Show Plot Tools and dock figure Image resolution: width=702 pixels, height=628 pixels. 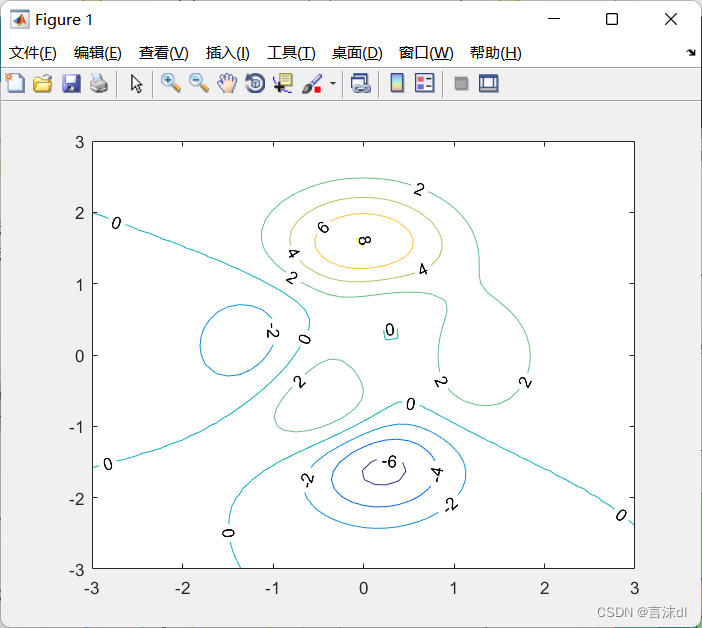click(489, 84)
